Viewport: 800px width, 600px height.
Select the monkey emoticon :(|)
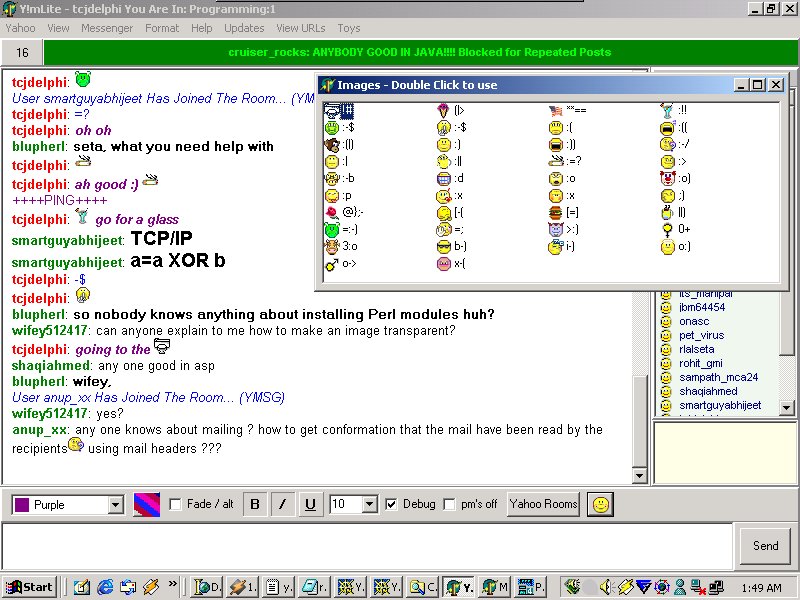pos(340,145)
